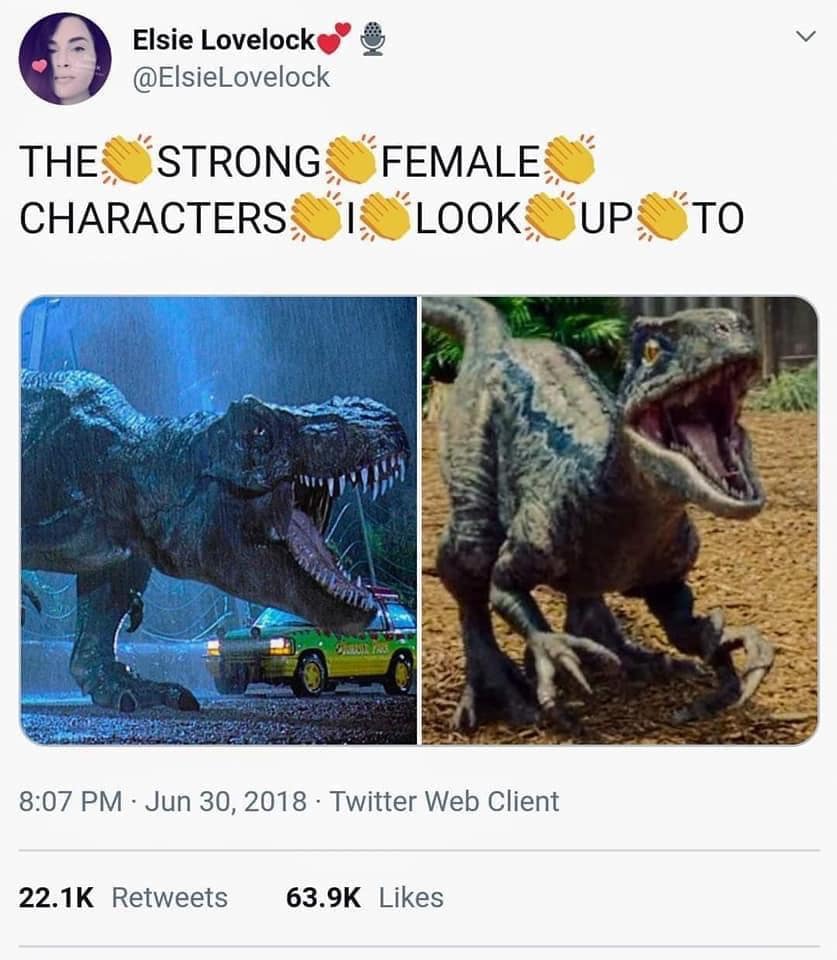Screen dimensions: 837x960
Task: Open the @ElsieLovelock handle link
Action: point(231,77)
